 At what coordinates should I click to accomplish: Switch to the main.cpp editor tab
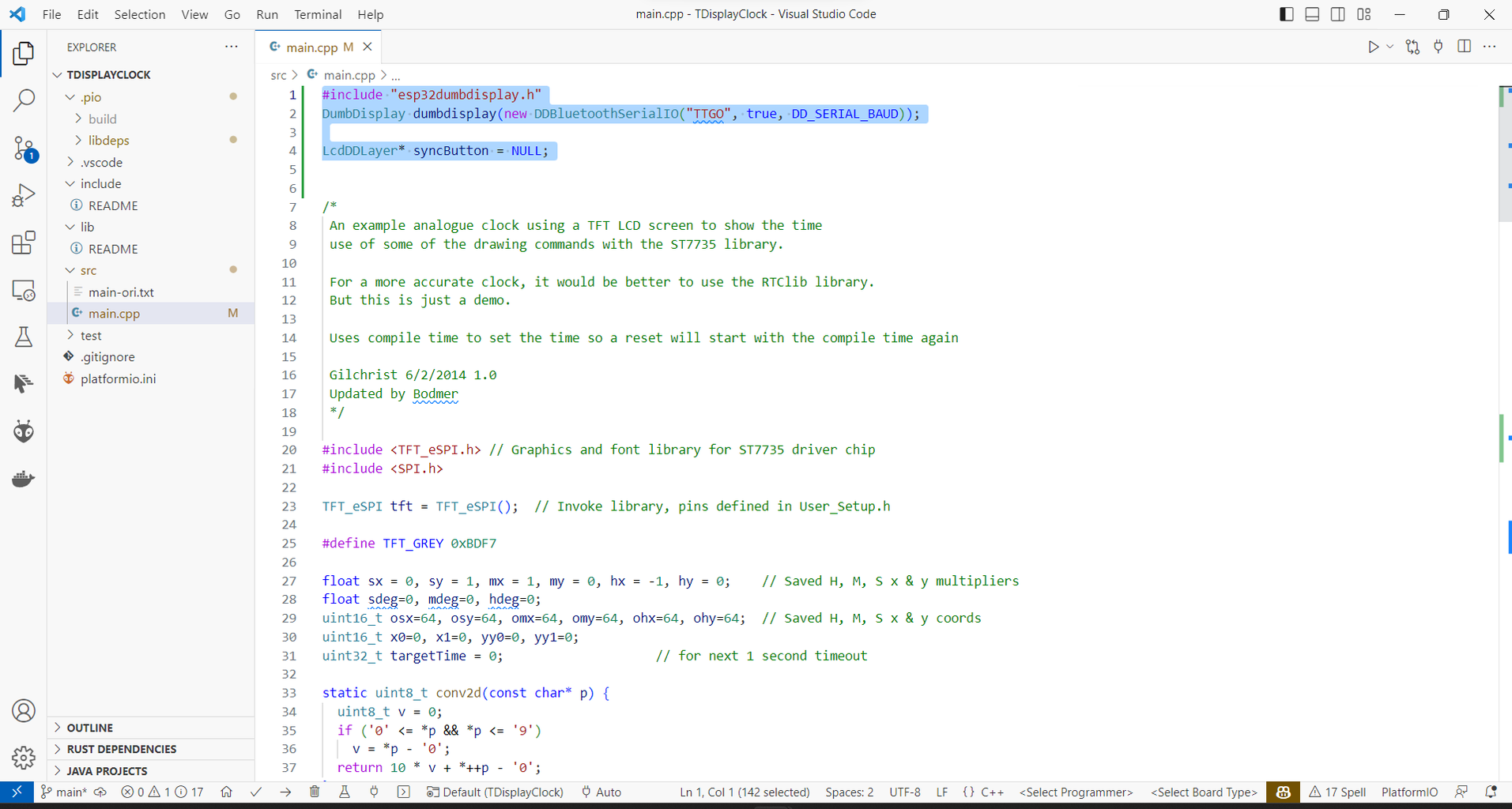(x=312, y=47)
